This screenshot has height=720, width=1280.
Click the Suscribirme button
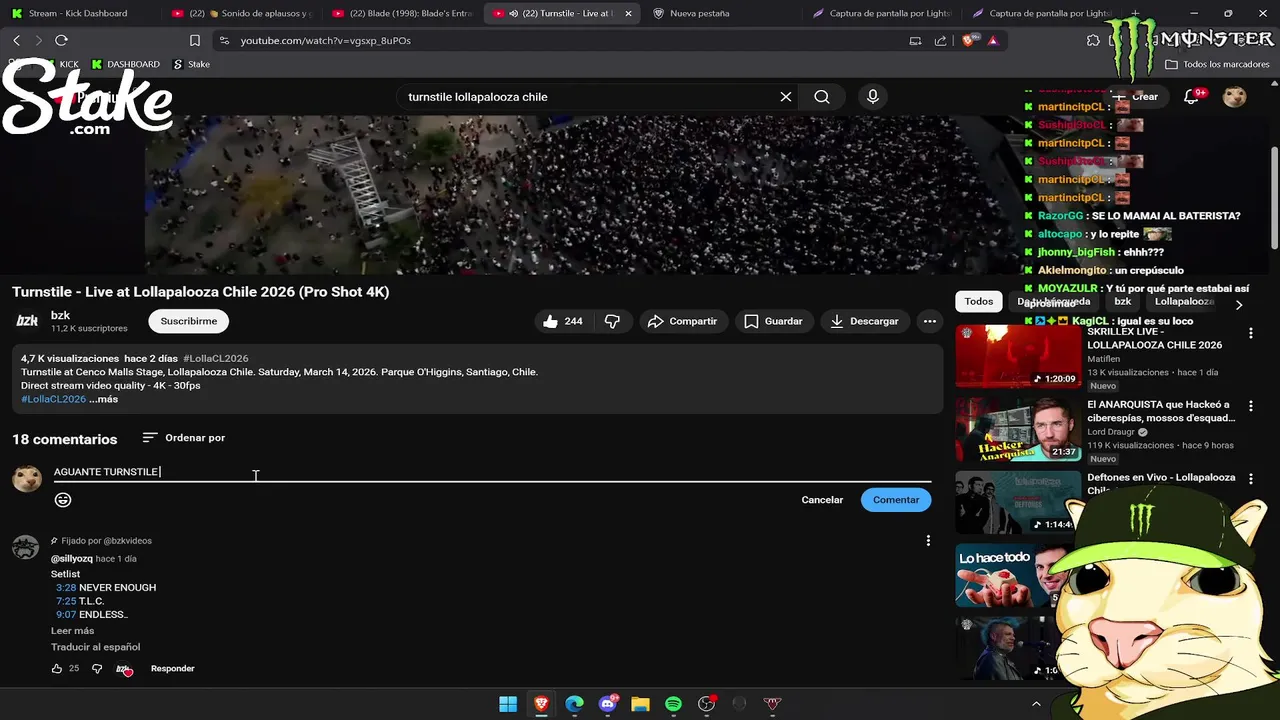tap(189, 321)
